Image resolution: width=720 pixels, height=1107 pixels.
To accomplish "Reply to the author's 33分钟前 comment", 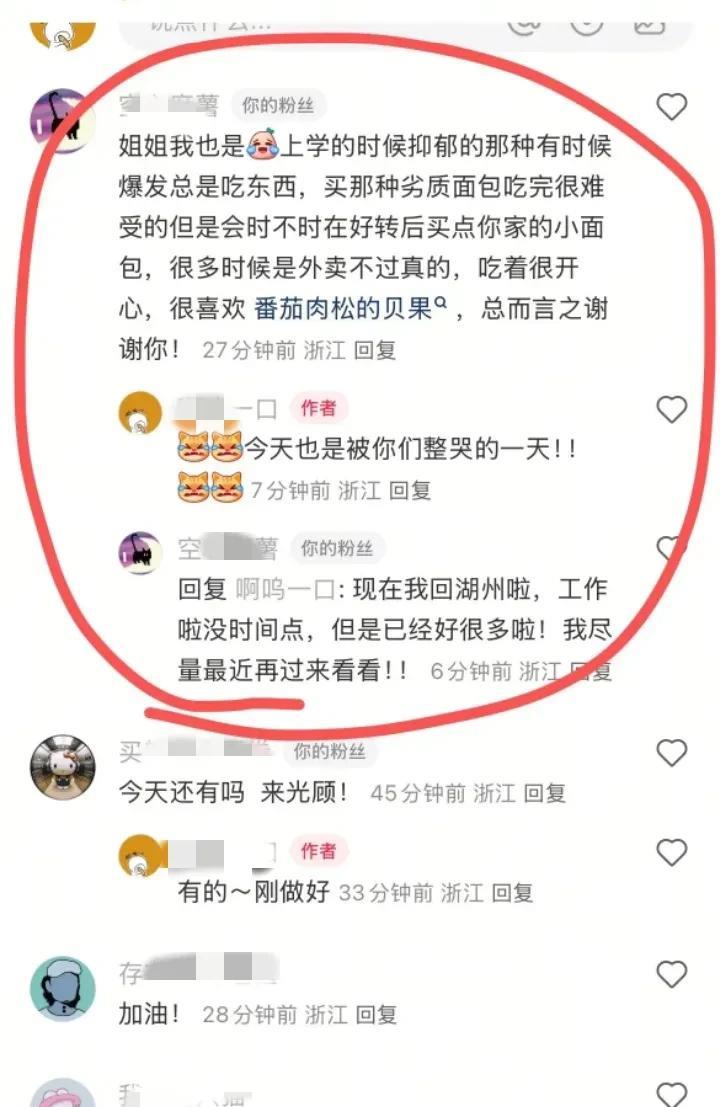I will coord(512,893).
